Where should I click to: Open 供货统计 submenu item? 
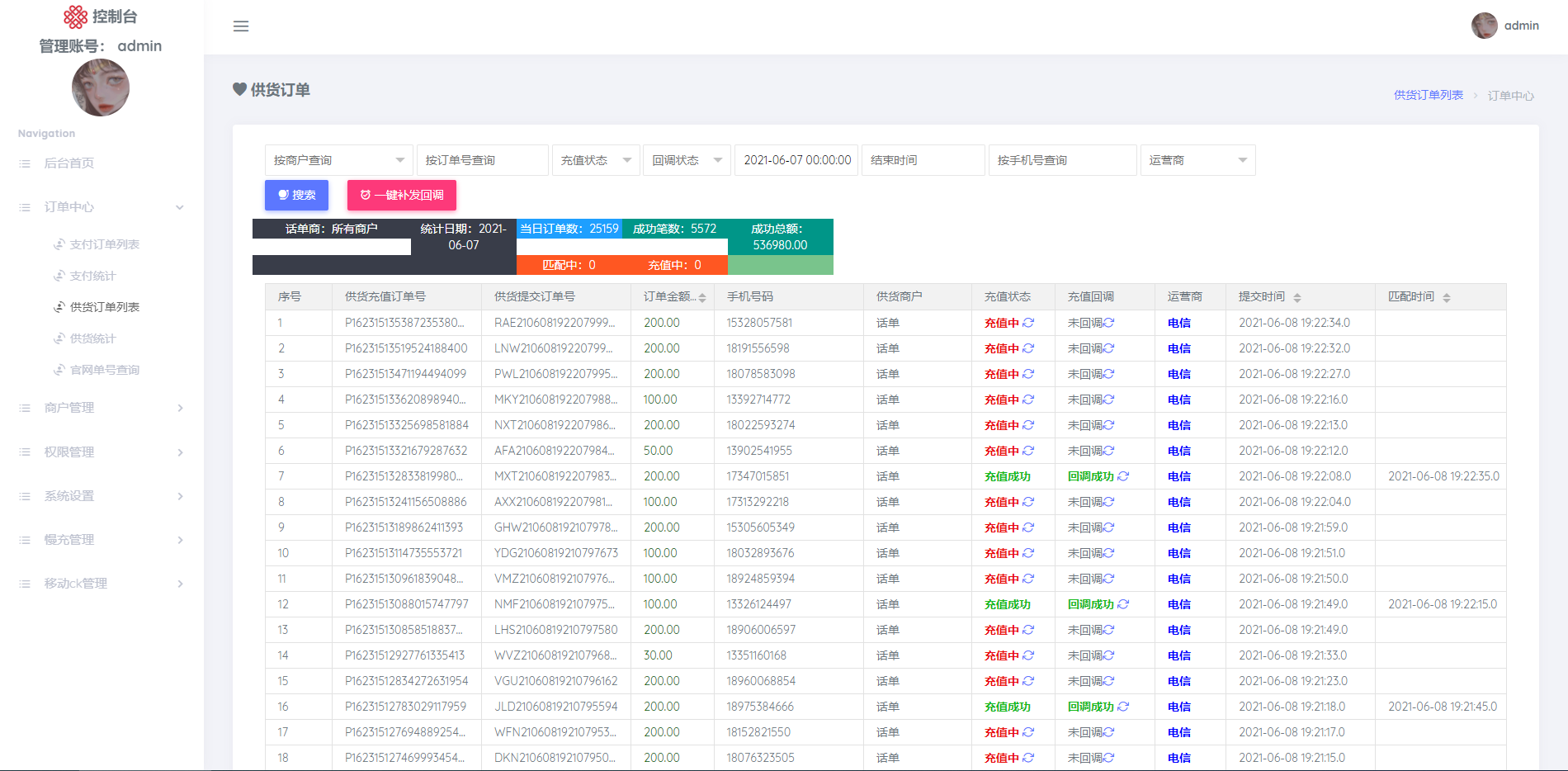pyautogui.click(x=92, y=338)
